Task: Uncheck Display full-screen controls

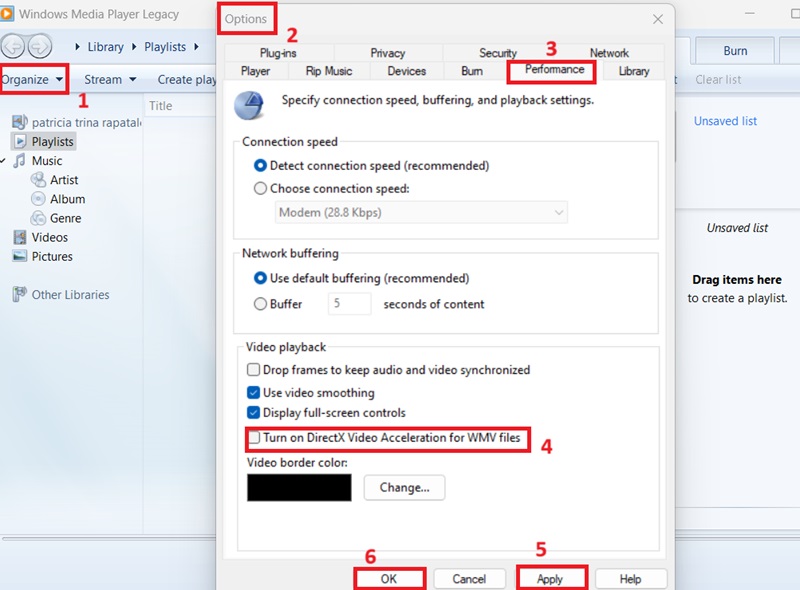Action: (253, 412)
